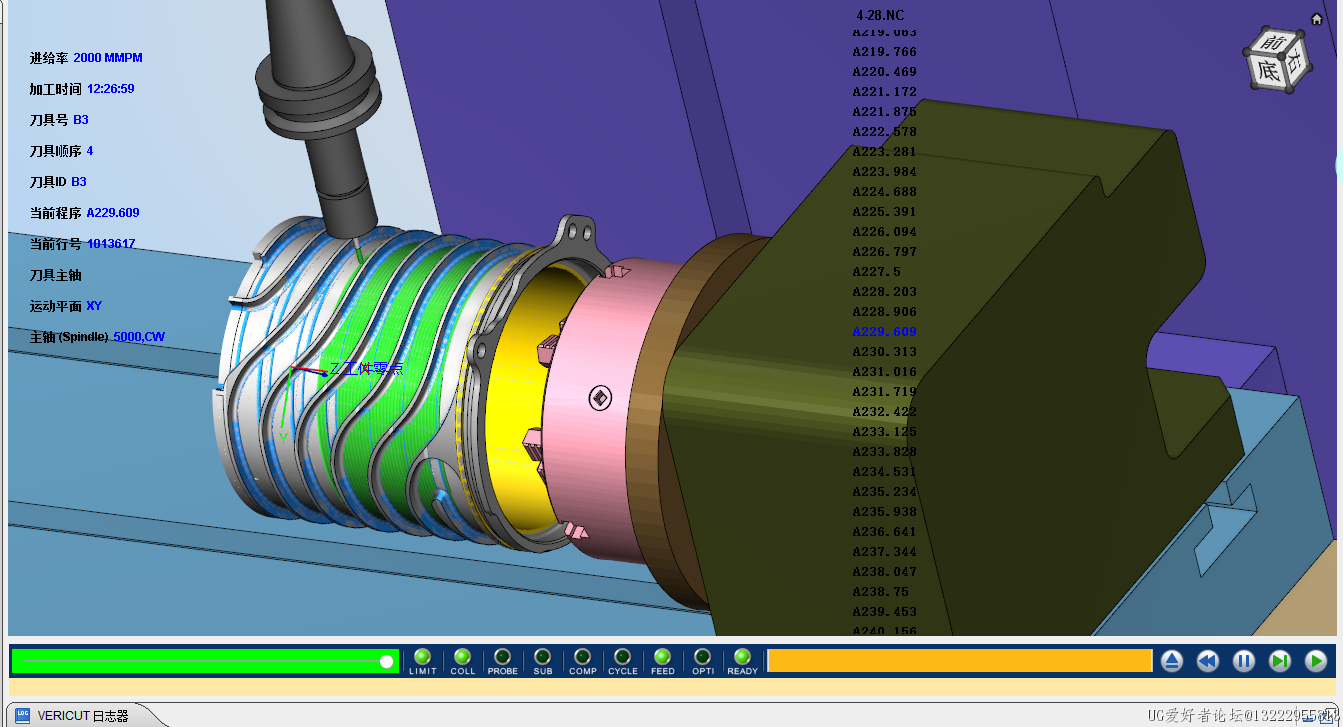Click the 加工时间 12:26:59 readout
The image size is (1343, 727).
pos(82,89)
